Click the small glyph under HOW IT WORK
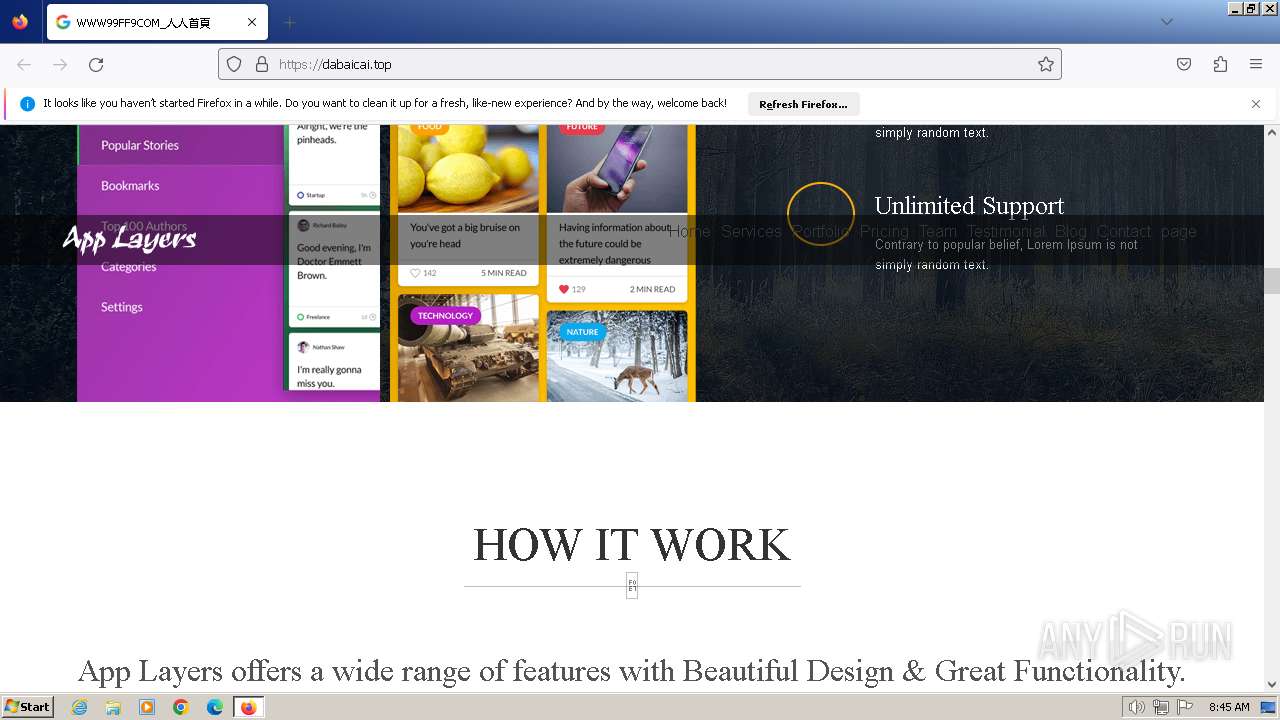 click(632, 586)
